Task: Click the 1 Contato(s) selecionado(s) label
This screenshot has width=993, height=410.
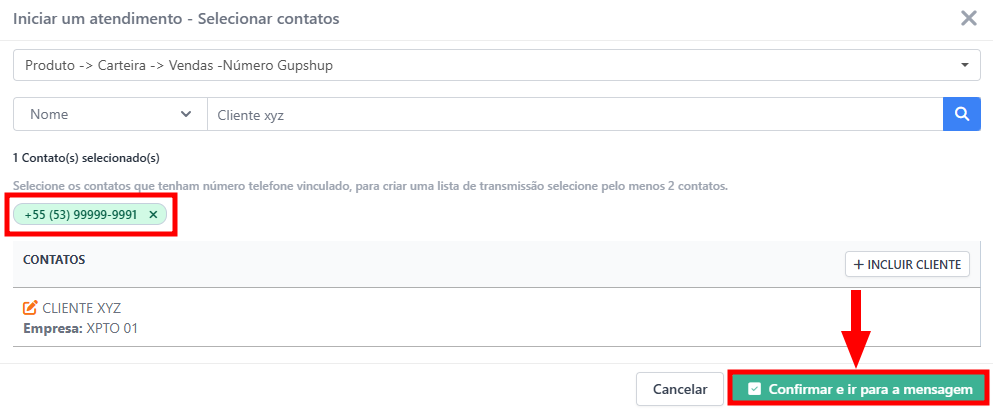Action: pos(86,157)
